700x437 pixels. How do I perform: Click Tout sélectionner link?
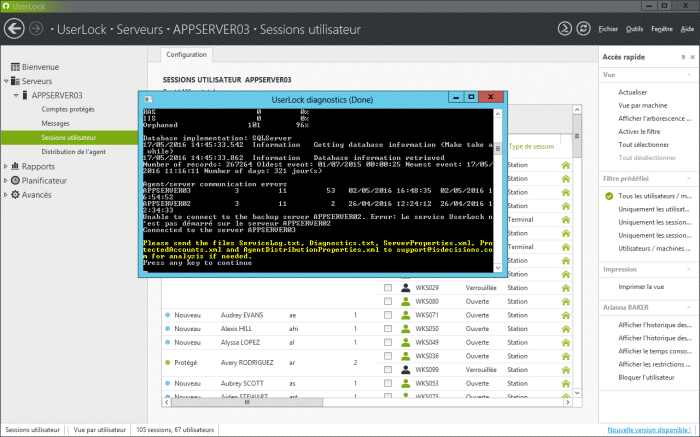click(x=644, y=145)
